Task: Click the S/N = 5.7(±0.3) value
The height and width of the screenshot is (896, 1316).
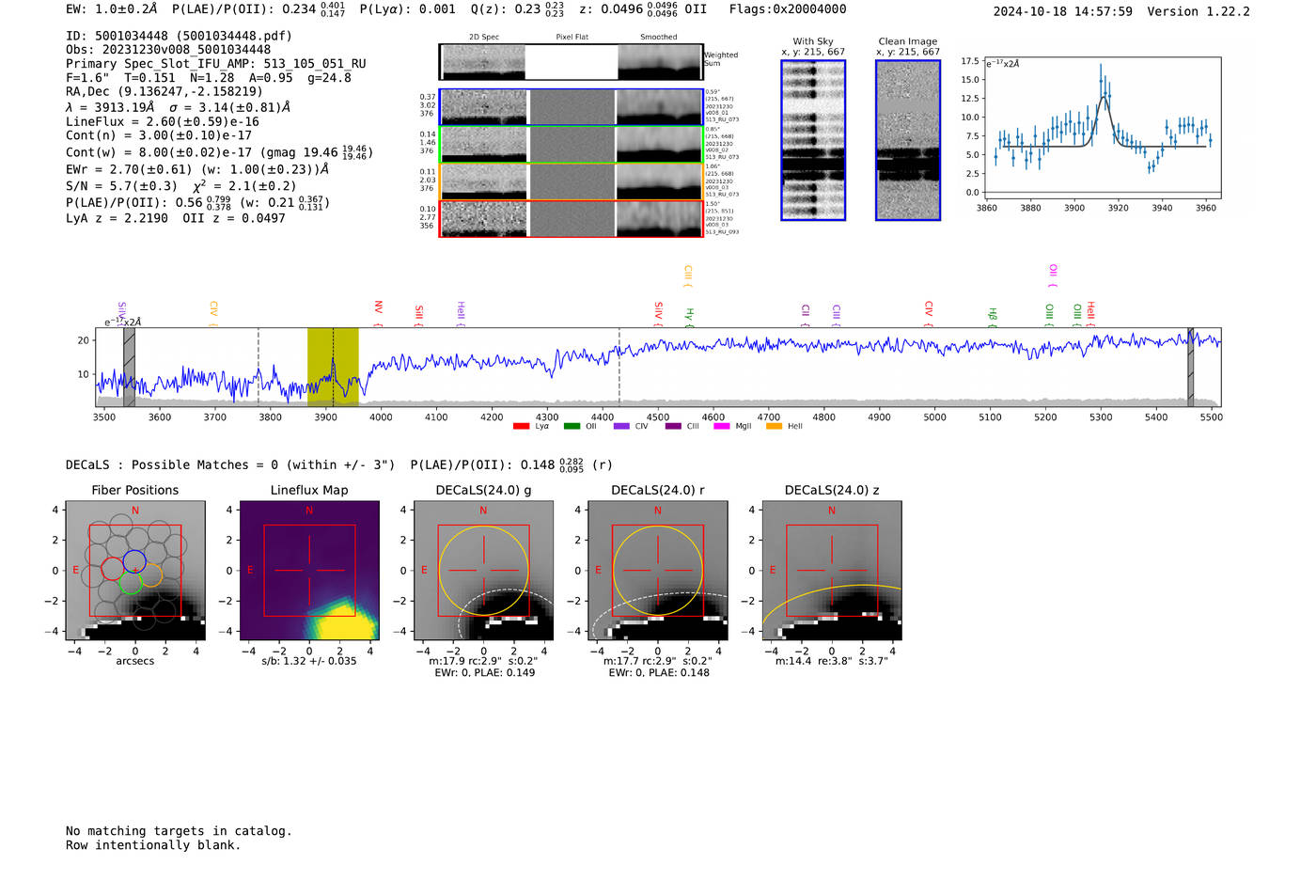Action: [121, 186]
